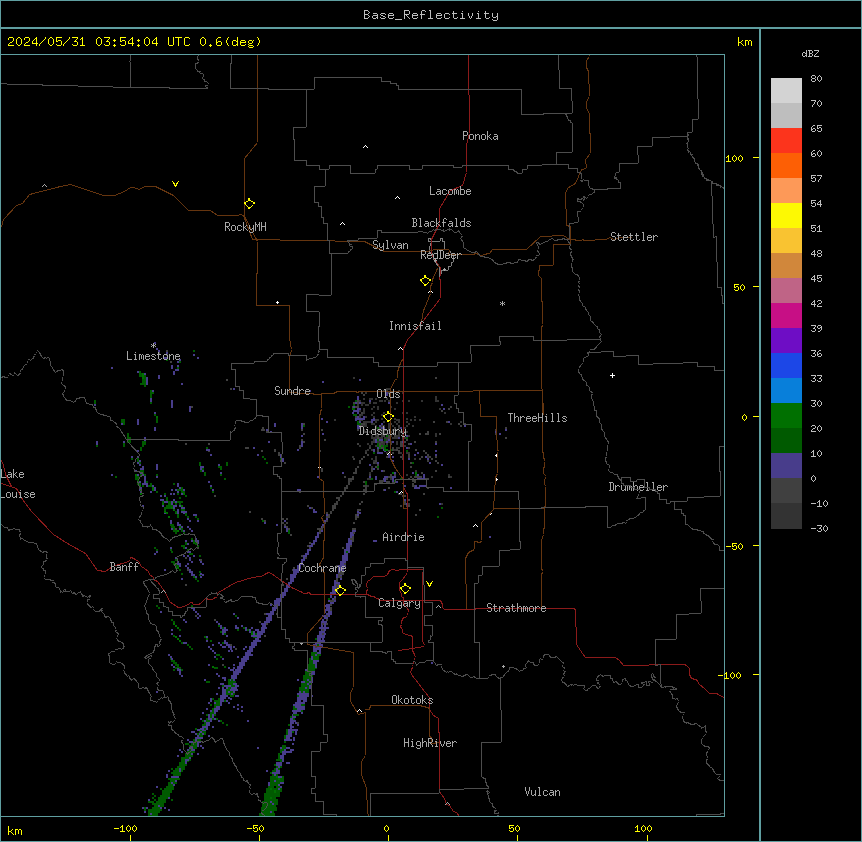Screen dimensions: 862x842
Task: Select the ThreeHills label
Action: coord(537,418)
